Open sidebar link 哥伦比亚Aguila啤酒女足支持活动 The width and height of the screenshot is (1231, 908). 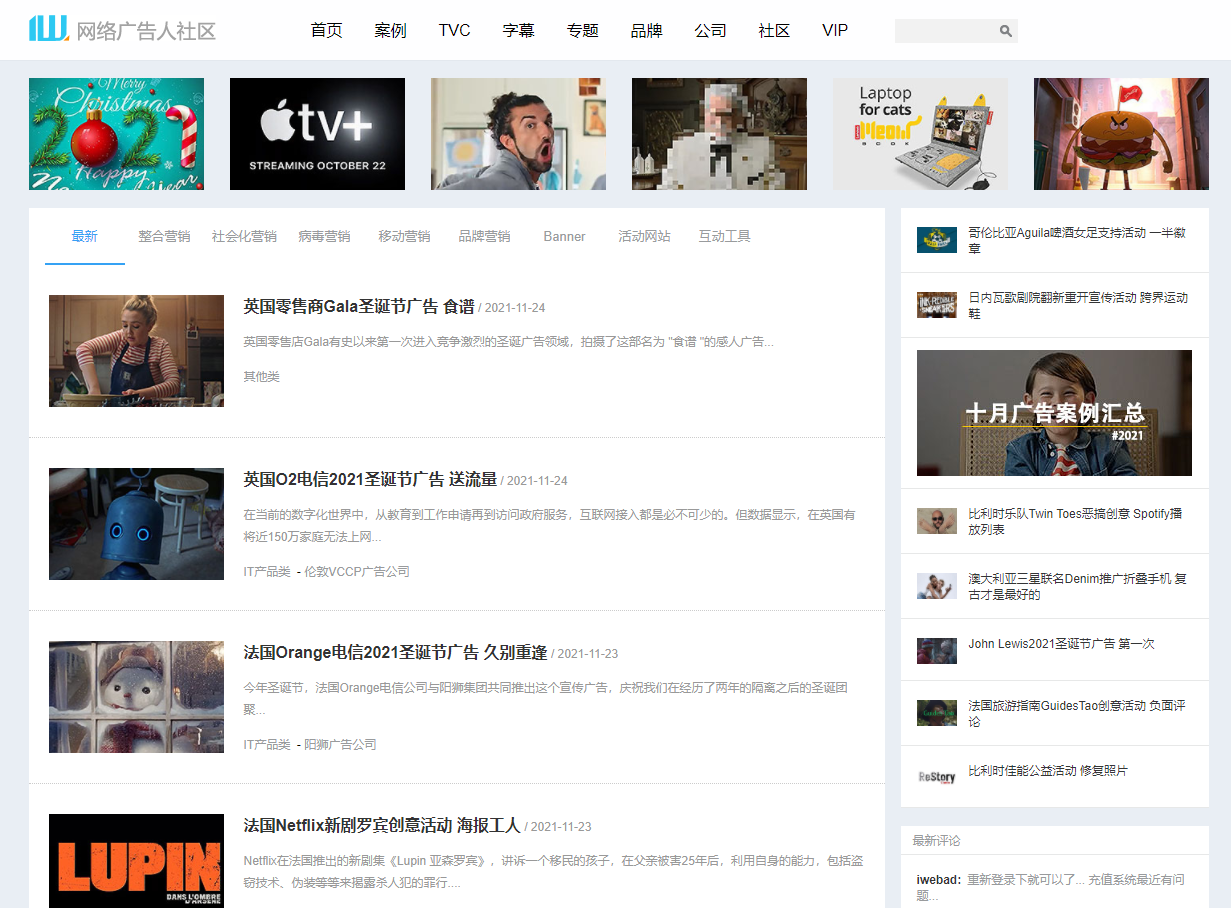click(x=1078, y=240)
